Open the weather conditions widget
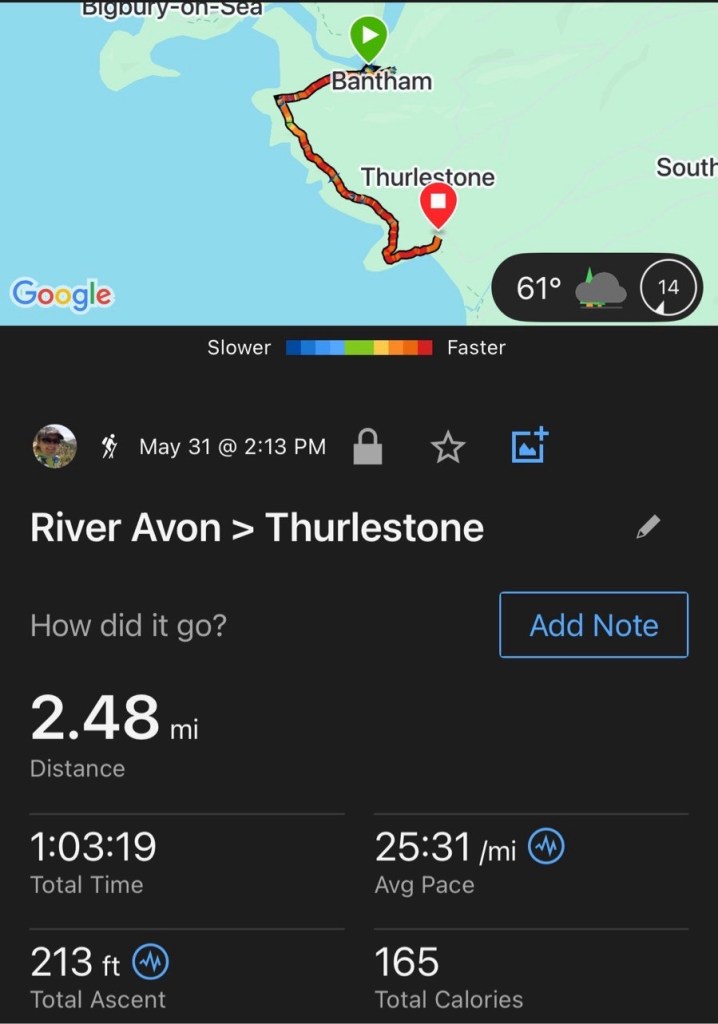This screenshot has width=718, height=1024. point(570,288)
